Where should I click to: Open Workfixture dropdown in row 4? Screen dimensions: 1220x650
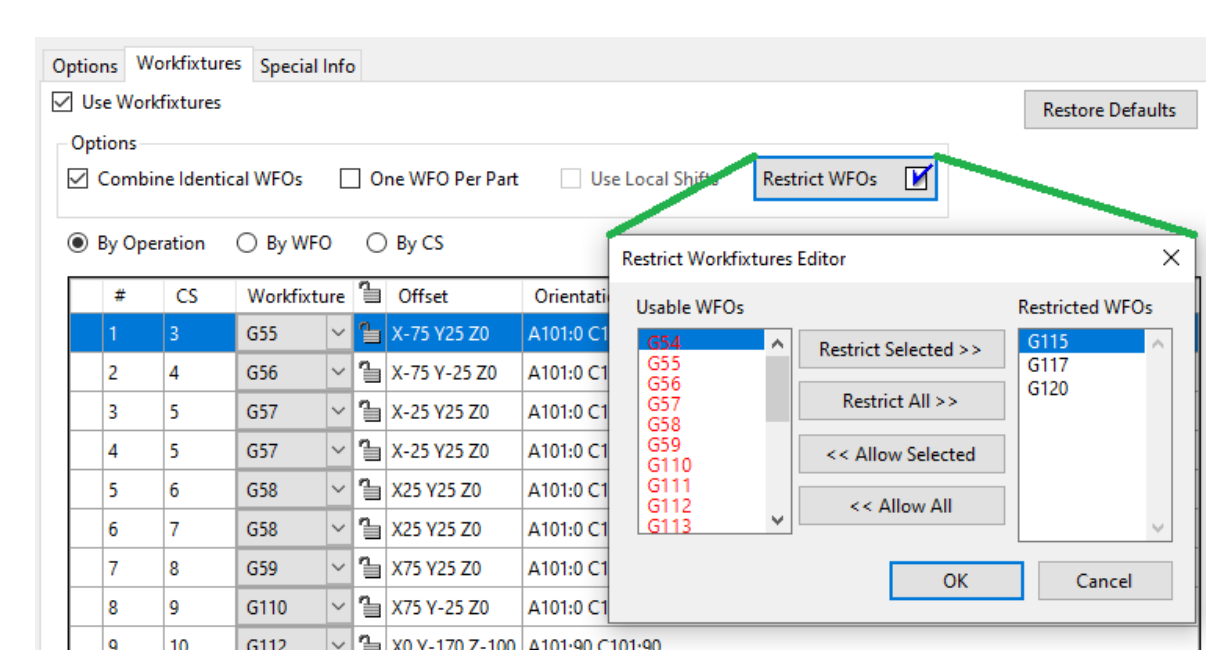pos(338,451)
